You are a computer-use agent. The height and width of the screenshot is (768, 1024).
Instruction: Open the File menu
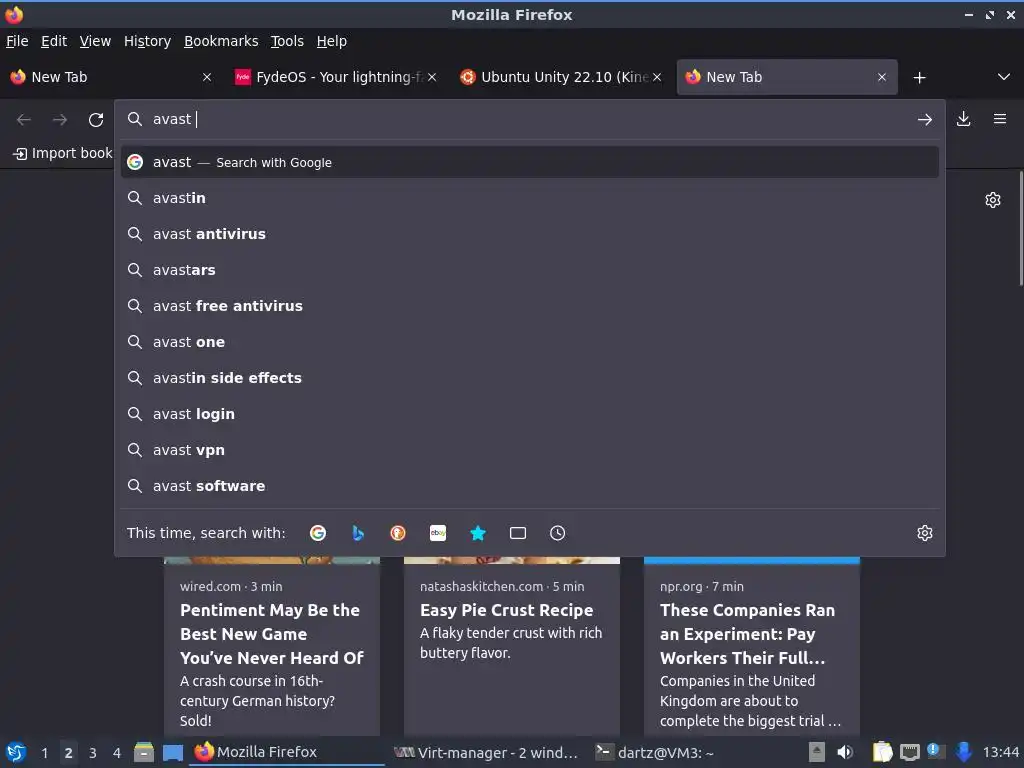click(x=17, y=41)
